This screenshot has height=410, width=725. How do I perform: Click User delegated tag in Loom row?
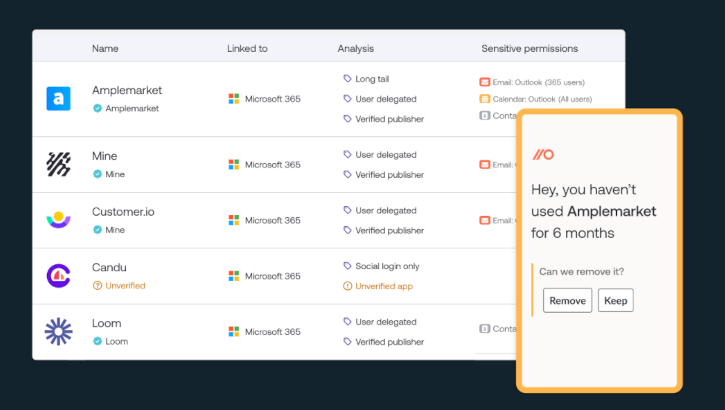pos(386,322)
